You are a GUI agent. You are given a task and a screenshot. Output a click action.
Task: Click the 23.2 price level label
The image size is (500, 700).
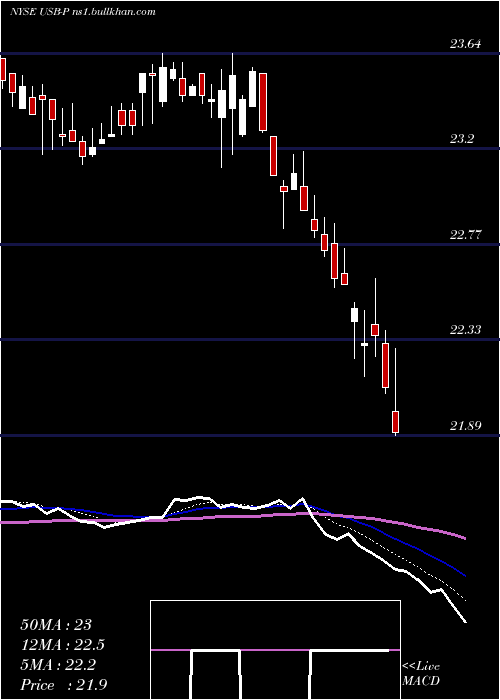[x=462, y=139]
